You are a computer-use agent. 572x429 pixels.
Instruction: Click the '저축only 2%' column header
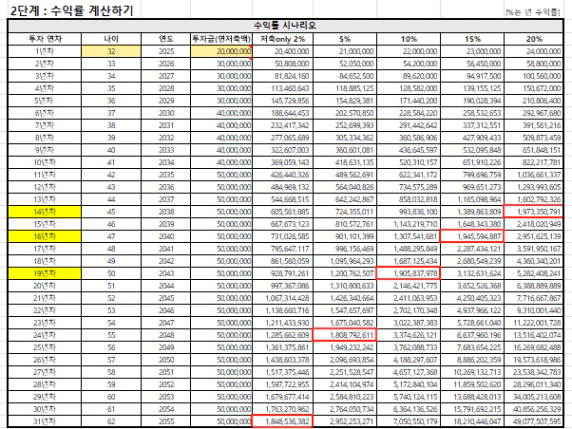point(283,39)
